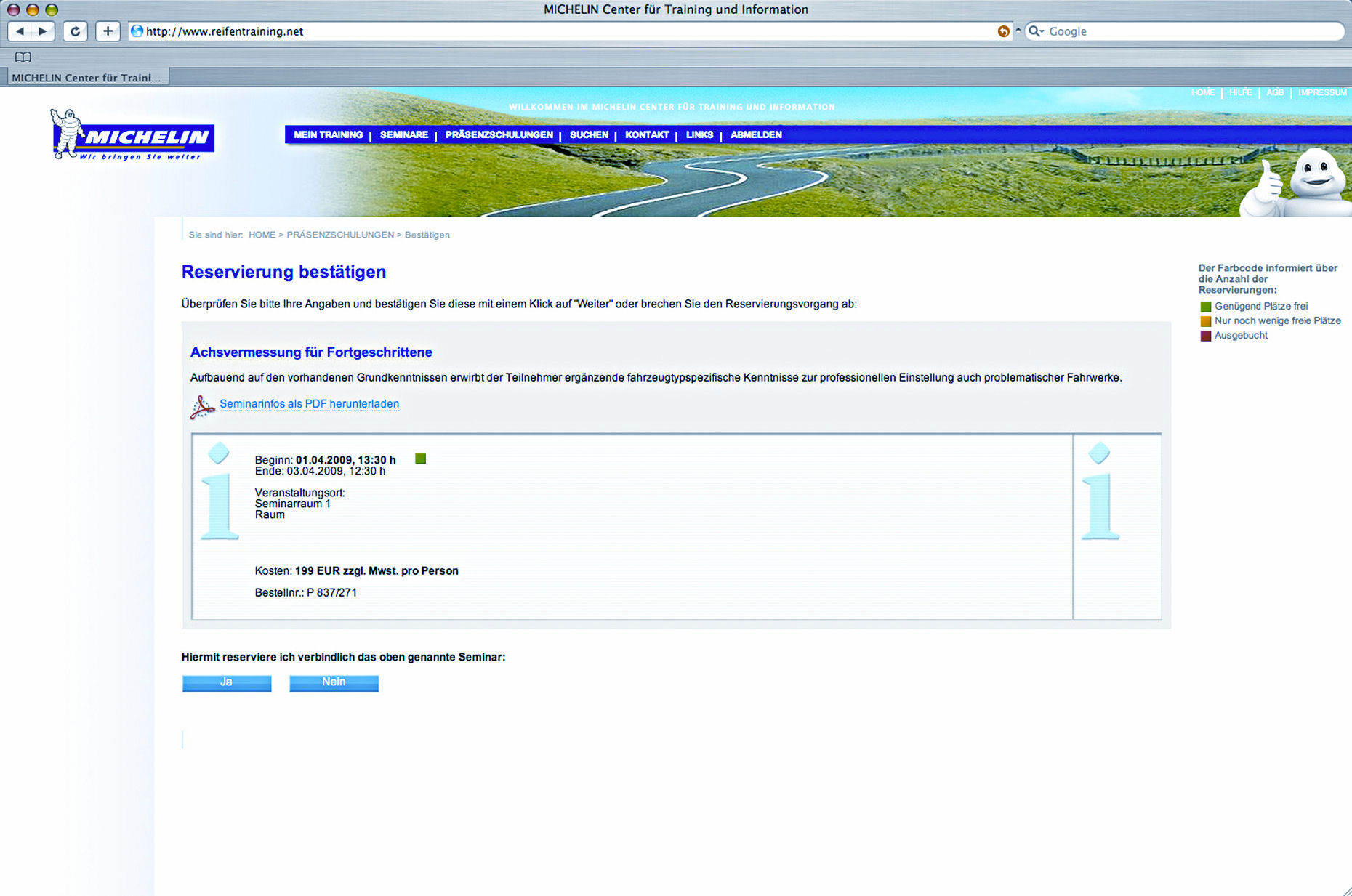Click the plus add bookmark button
1352x896 pixels.
(108, 31)
